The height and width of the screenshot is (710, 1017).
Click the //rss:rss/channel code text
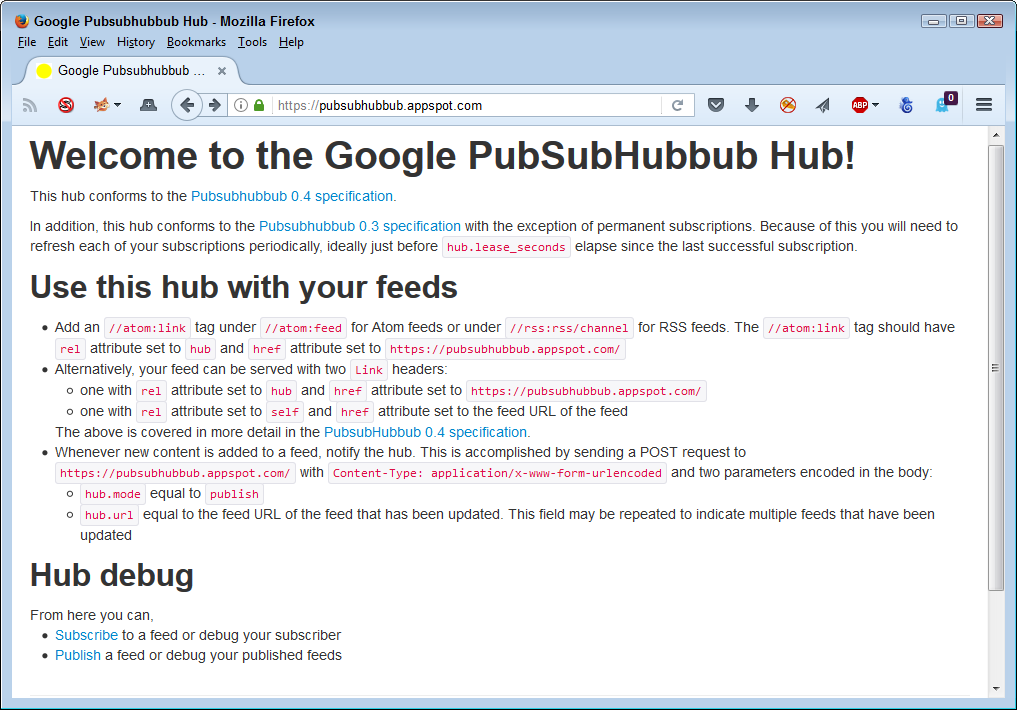(569, 328)
